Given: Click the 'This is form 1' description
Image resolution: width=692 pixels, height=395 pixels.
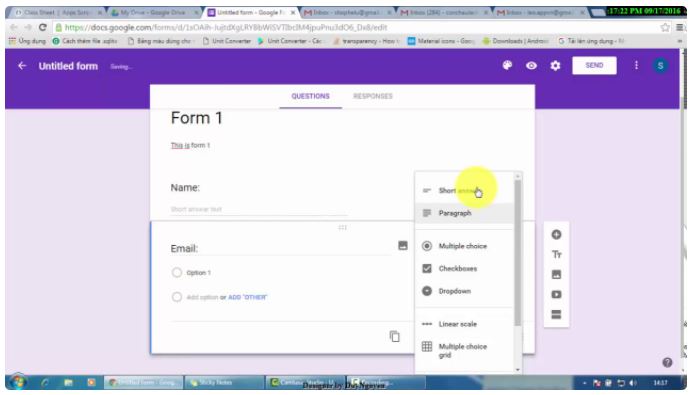Looking at the screenshot, I should click(190, 145).
